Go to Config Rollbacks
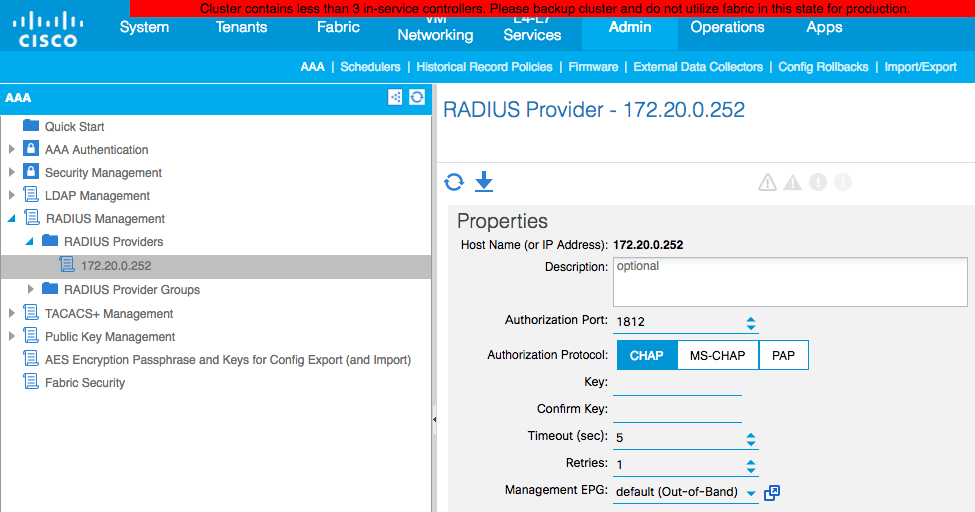The height and width of the screenshot is (512, 975). (x=823, y=67)
